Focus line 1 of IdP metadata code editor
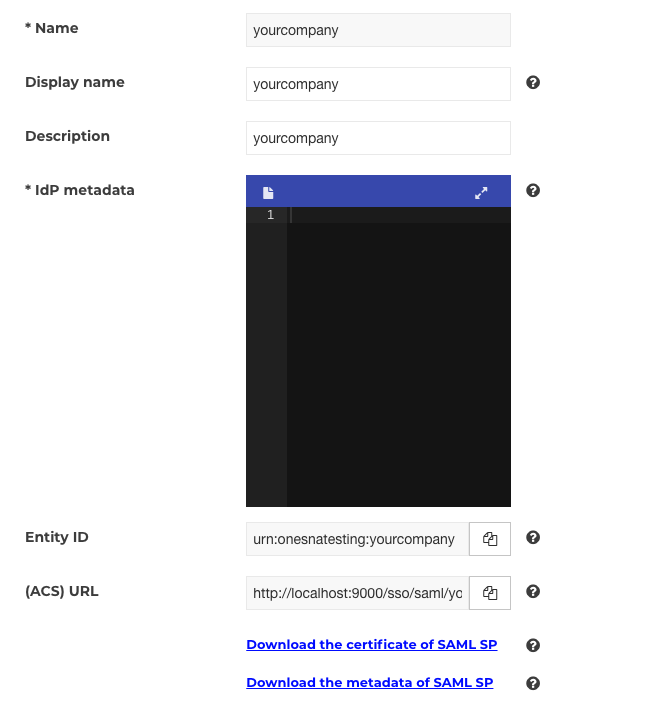Viewport: 652px width, 711px height. click(x=399, y=215)
